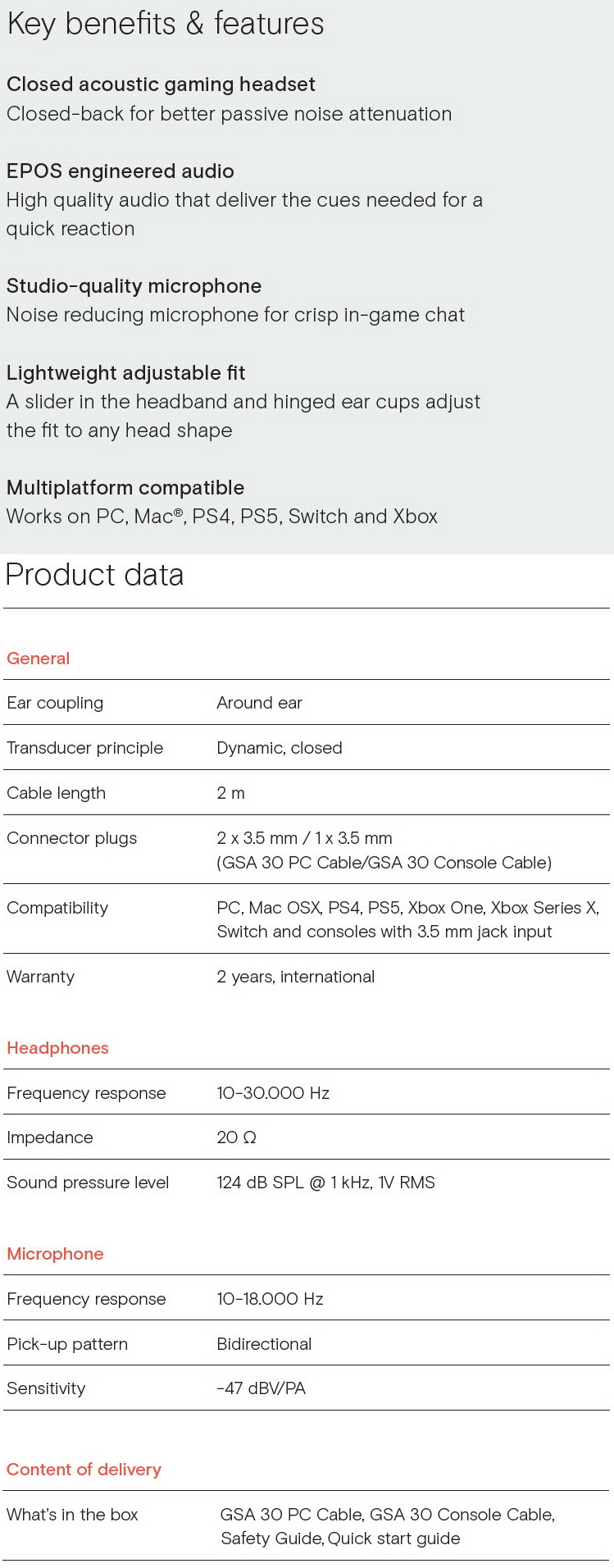
Task: Click the EPOS engineered audio heading
Action: tap(121, 171)
